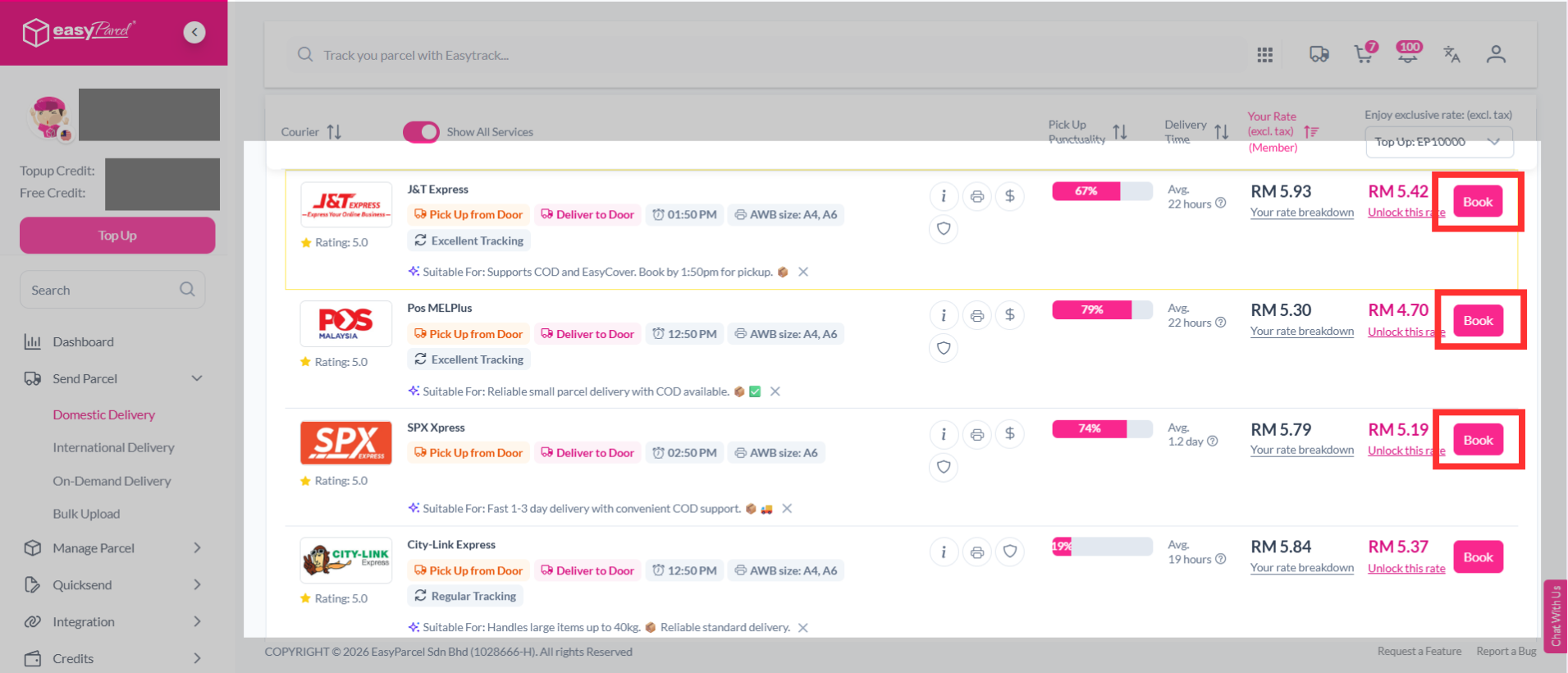The width and height of the screenshot is (1568, 673).
Task: Book the SPX Xpress service
Action: [x=1478, y=440]
